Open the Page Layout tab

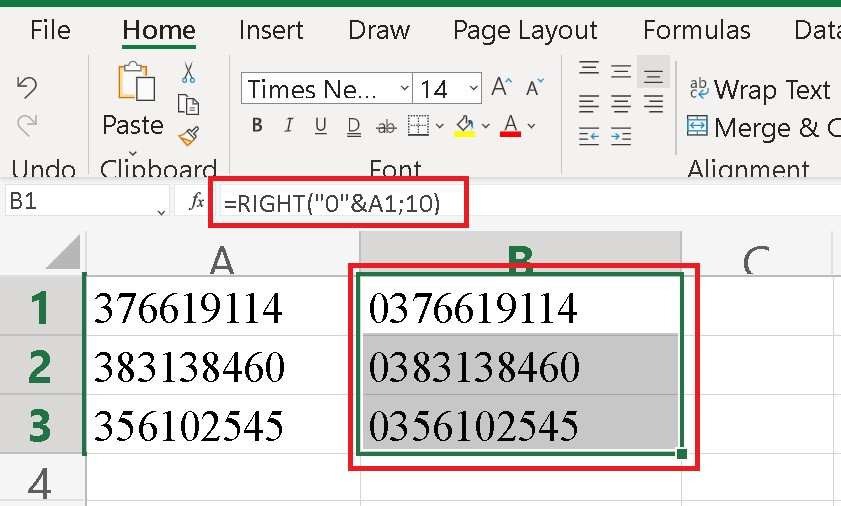[x=525, y=30]
